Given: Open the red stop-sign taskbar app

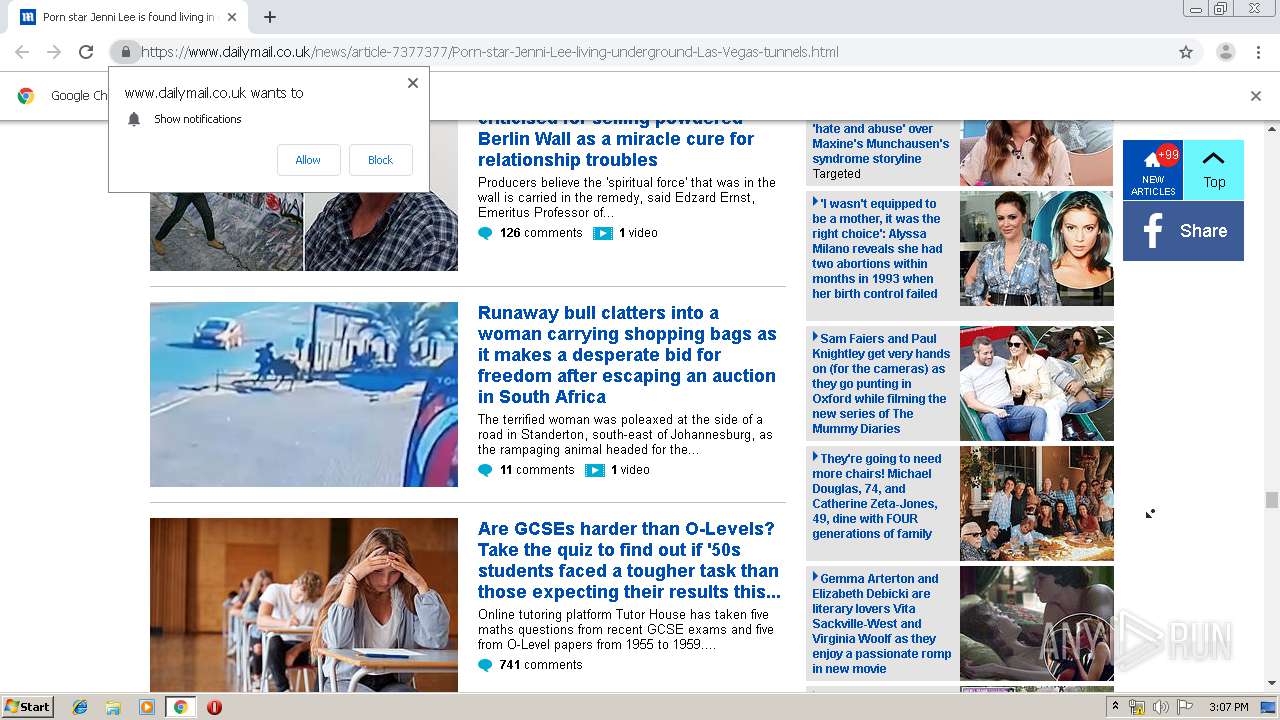Looking at the screenshot, I should pyautogui.click(x=214, y=707).
